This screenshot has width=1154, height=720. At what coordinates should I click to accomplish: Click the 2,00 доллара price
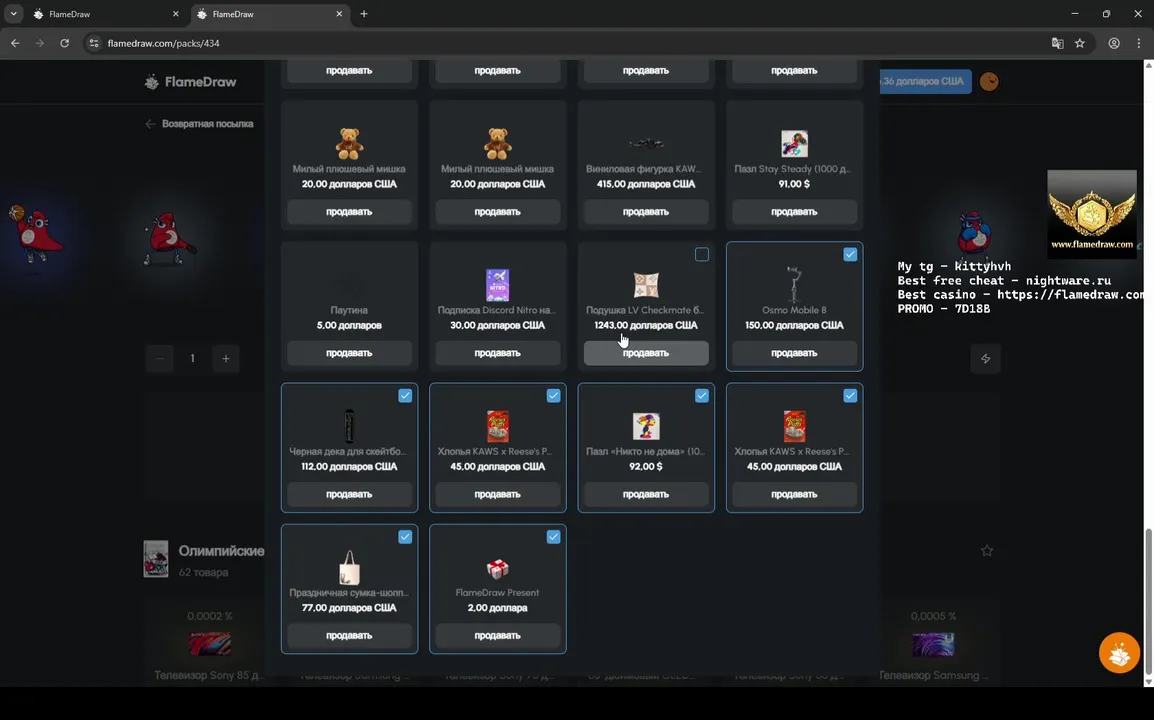(x=498, y=607)
